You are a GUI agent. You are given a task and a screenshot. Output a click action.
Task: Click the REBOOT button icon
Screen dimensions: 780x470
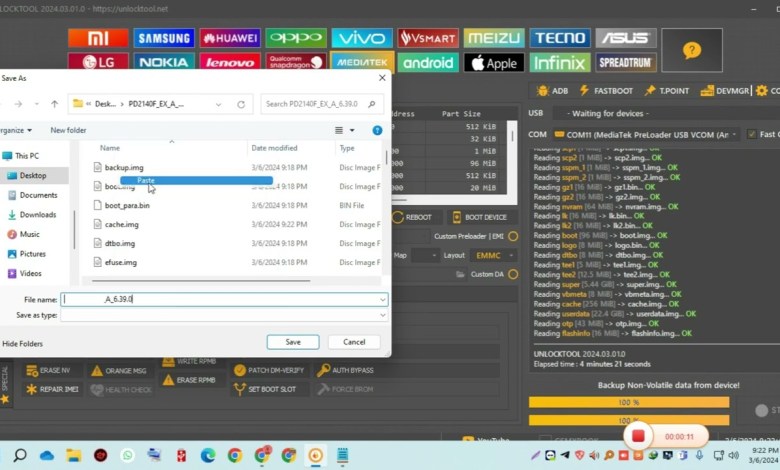[x=398, y=217]
